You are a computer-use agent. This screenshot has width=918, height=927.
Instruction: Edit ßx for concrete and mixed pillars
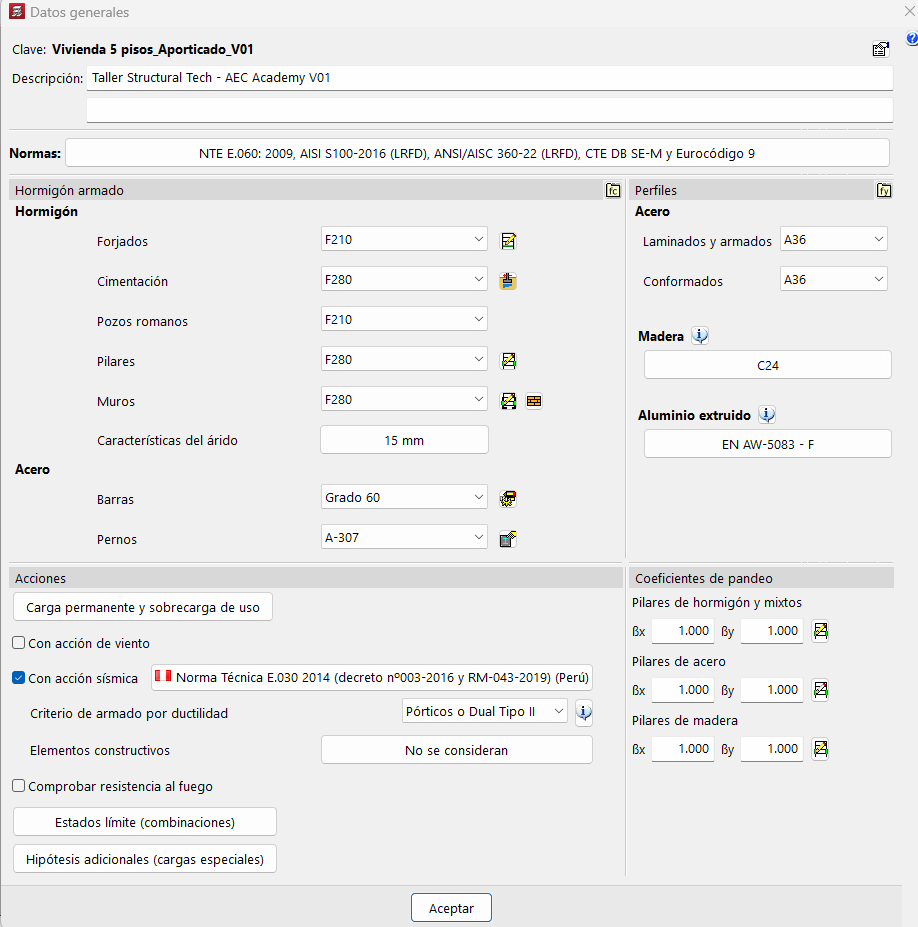pos(682,631)
